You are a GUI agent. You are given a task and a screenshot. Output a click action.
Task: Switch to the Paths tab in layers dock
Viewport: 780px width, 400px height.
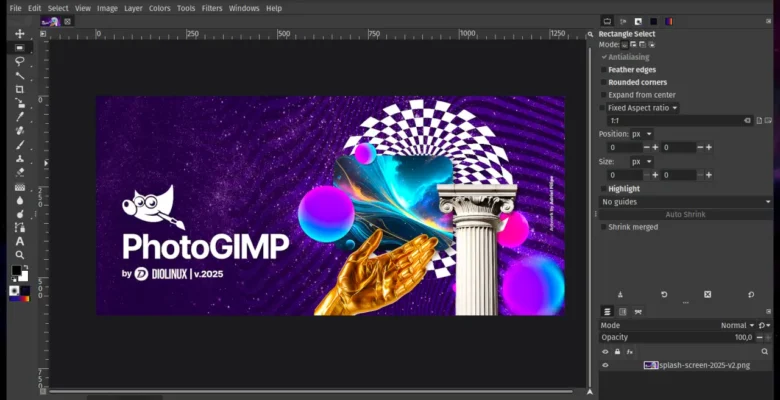(x=638, y=312)
